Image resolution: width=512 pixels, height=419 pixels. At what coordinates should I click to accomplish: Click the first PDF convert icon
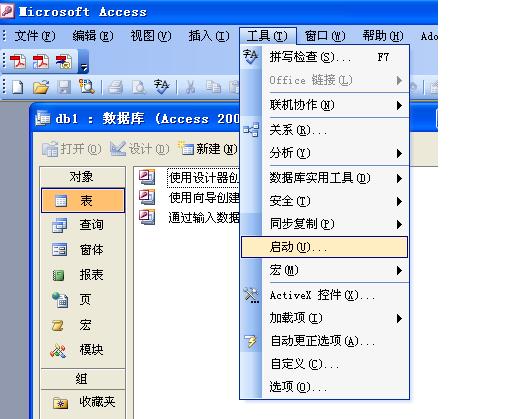18,62
